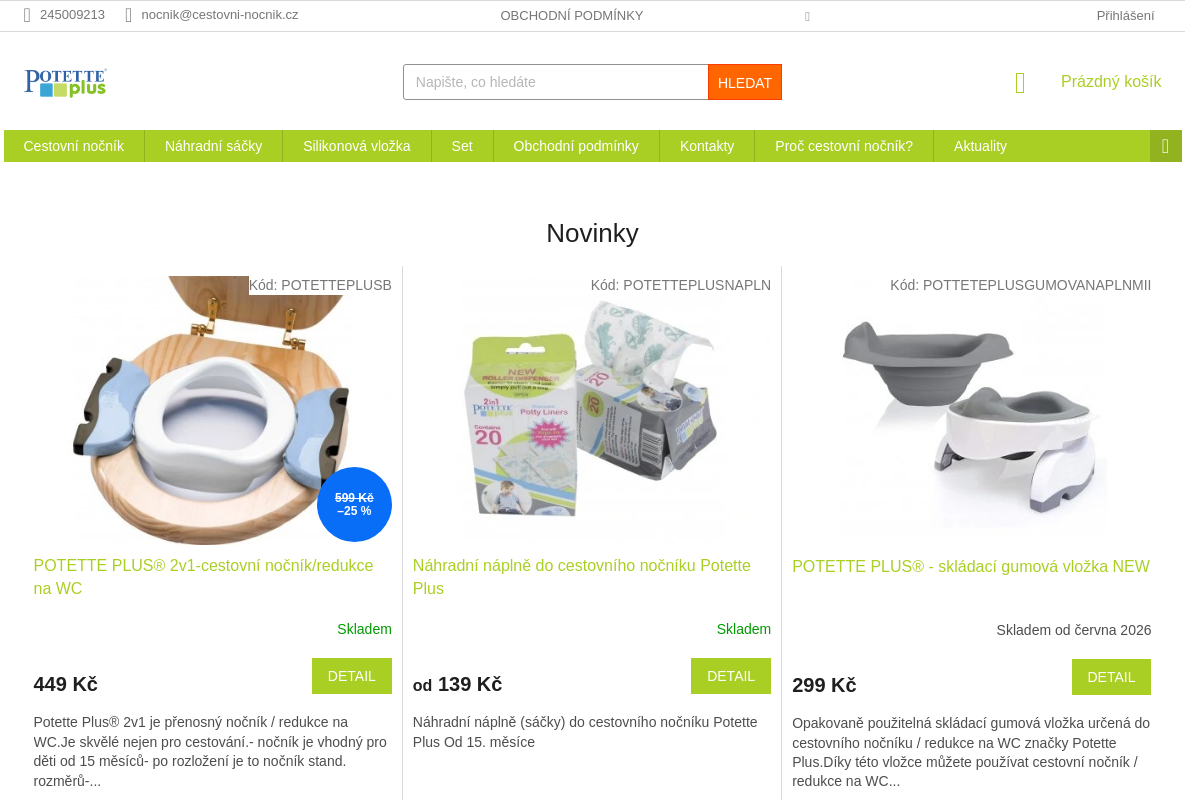Open DETAIL for Náhradní náplně
The image size is (1200, 800).
tap(731, 676)
